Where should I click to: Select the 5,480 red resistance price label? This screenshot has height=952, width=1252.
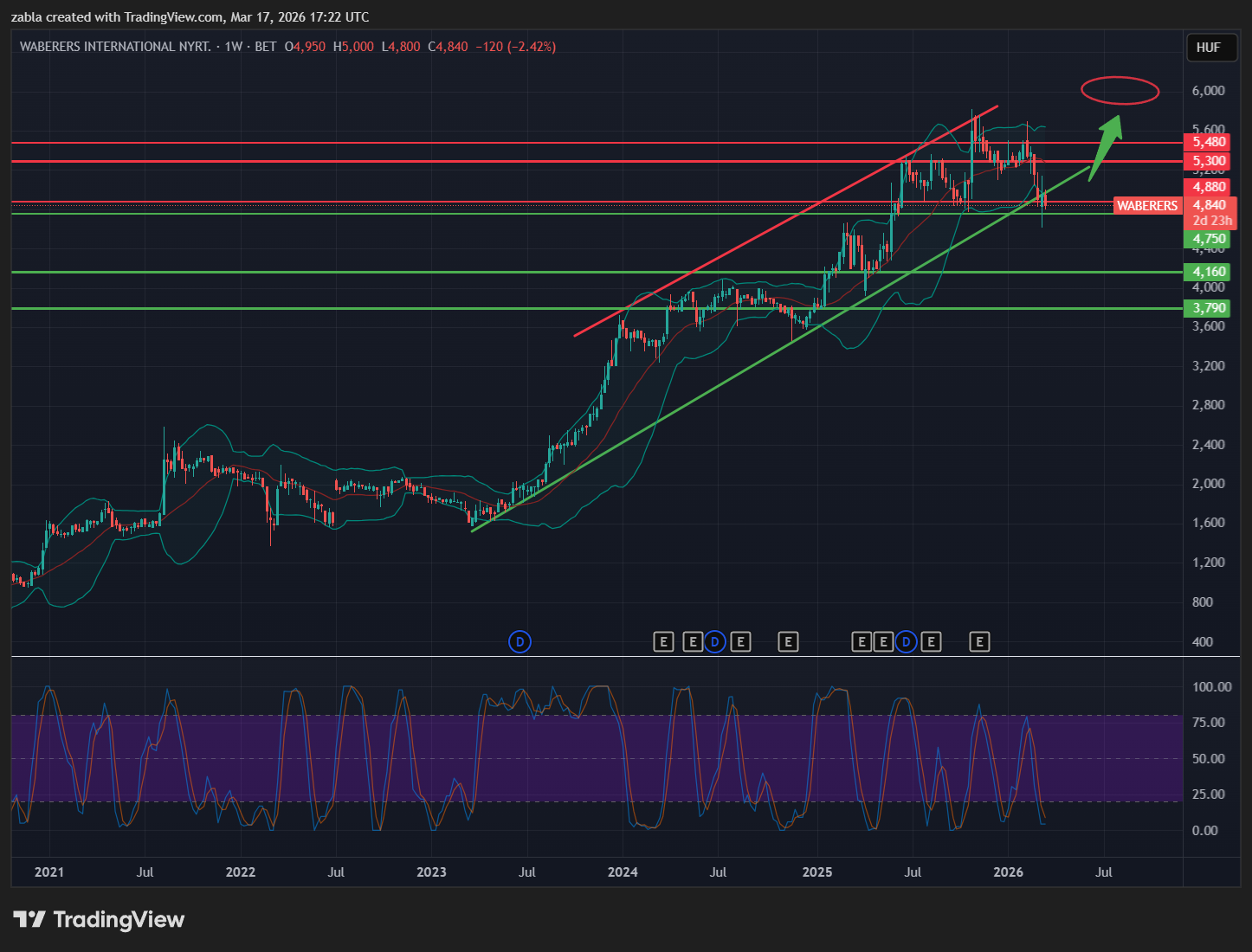1209,142
